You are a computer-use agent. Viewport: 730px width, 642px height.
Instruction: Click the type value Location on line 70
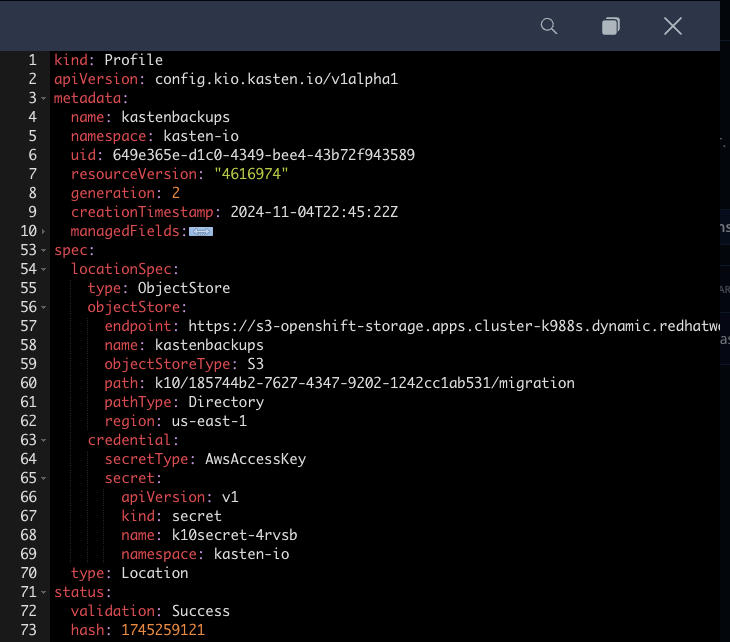155,573
